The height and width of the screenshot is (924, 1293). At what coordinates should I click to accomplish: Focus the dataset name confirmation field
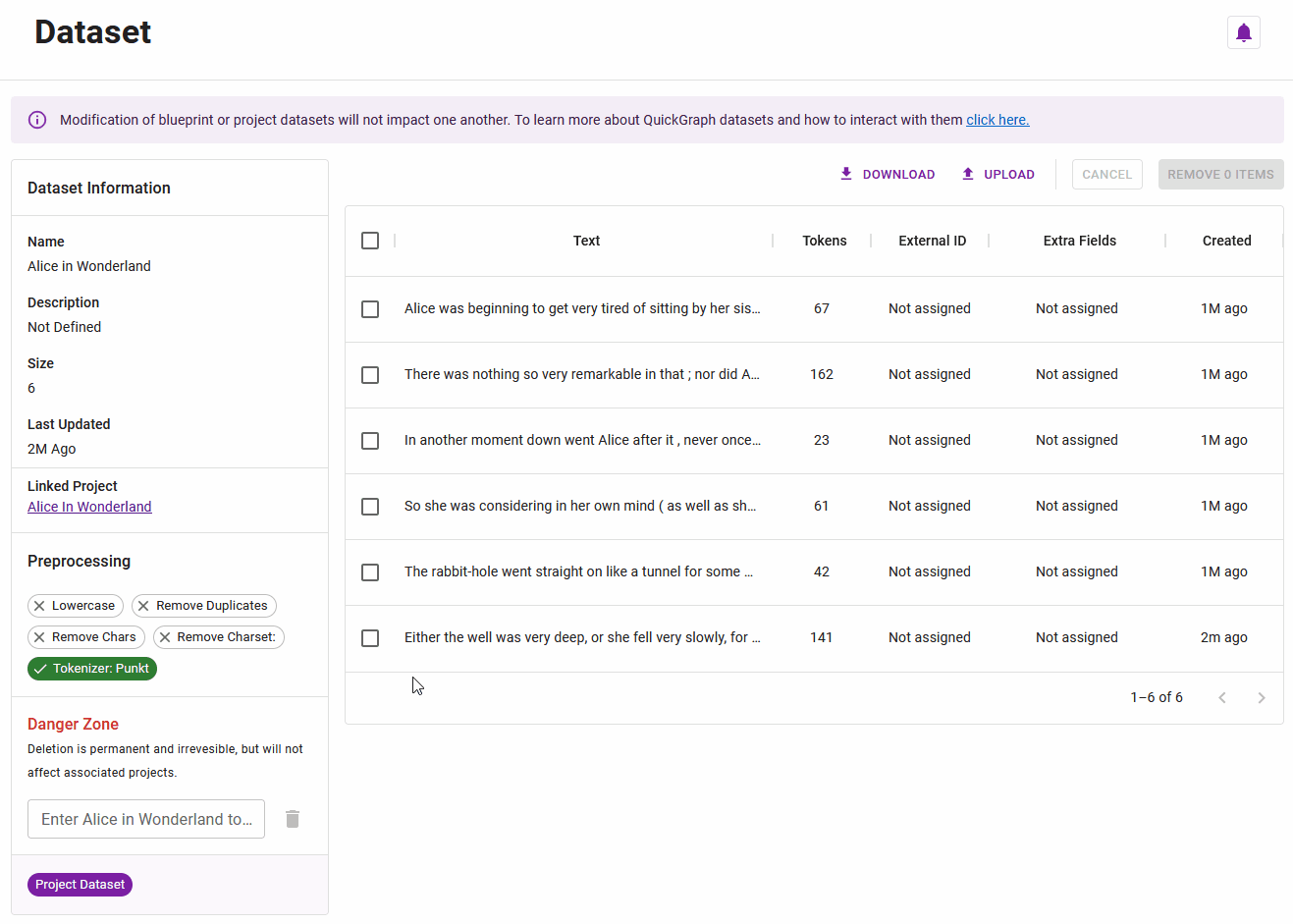pyautogui.click(x=146, y=819)
